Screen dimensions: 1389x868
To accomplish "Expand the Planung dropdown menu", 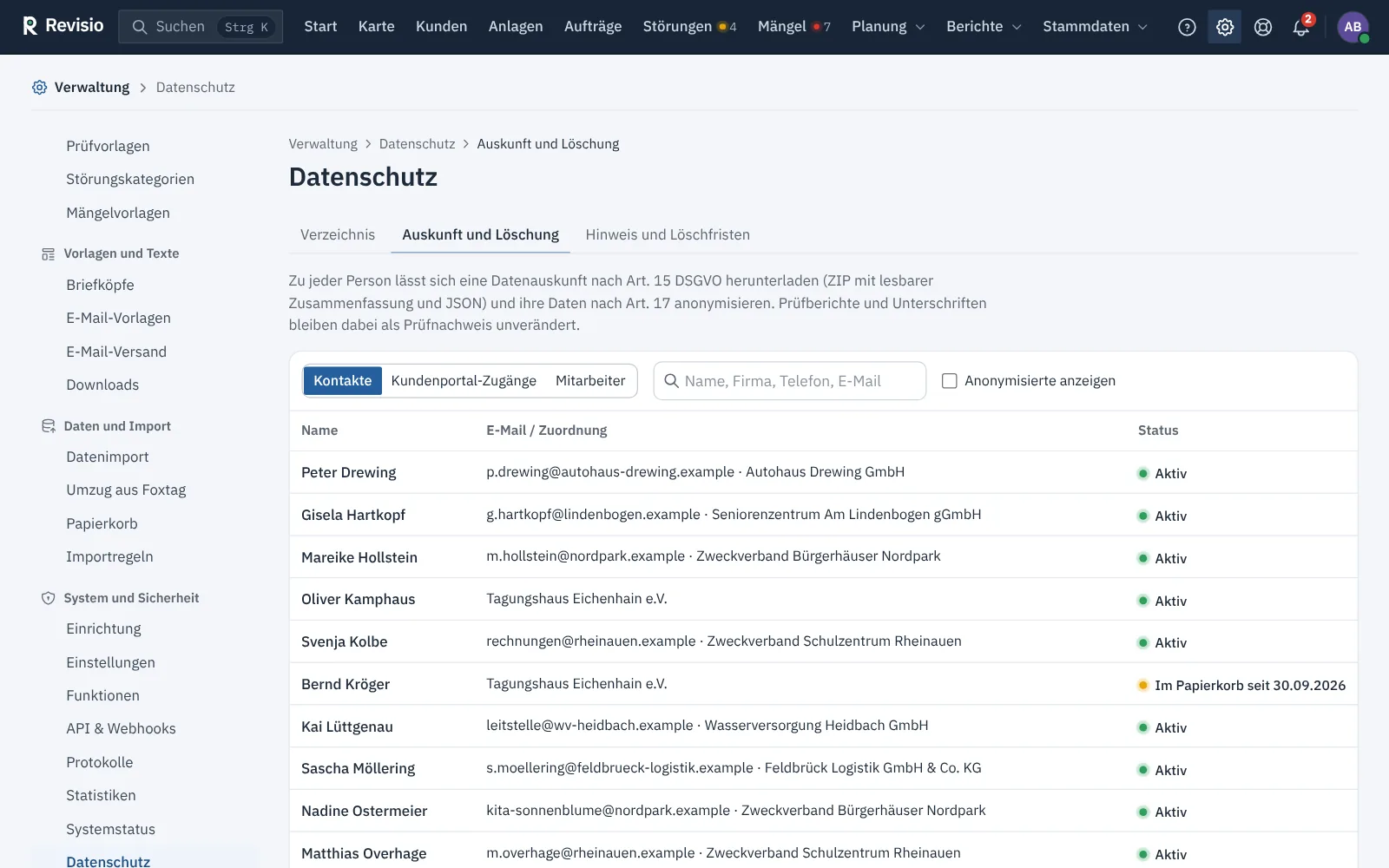I will (888, 27).
